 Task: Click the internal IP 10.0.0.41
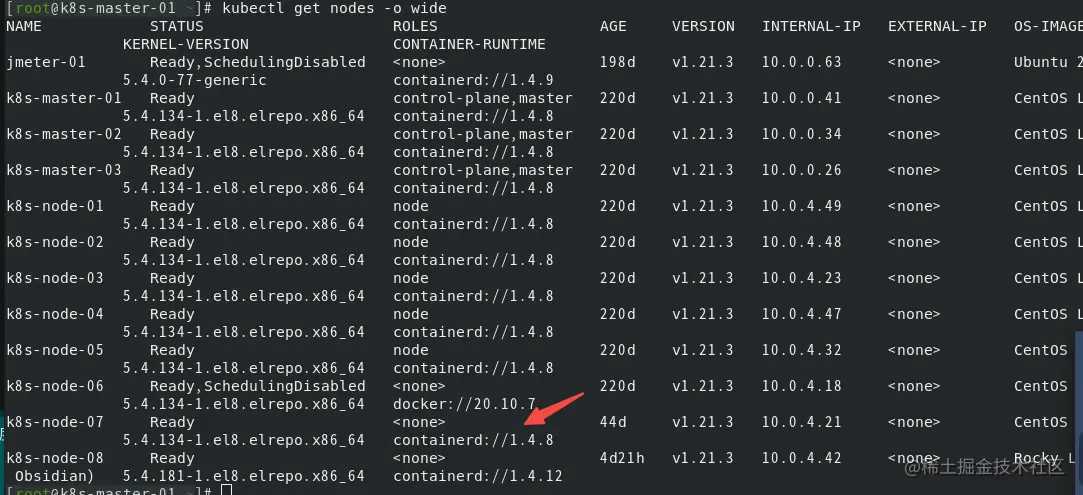point(802,98)
